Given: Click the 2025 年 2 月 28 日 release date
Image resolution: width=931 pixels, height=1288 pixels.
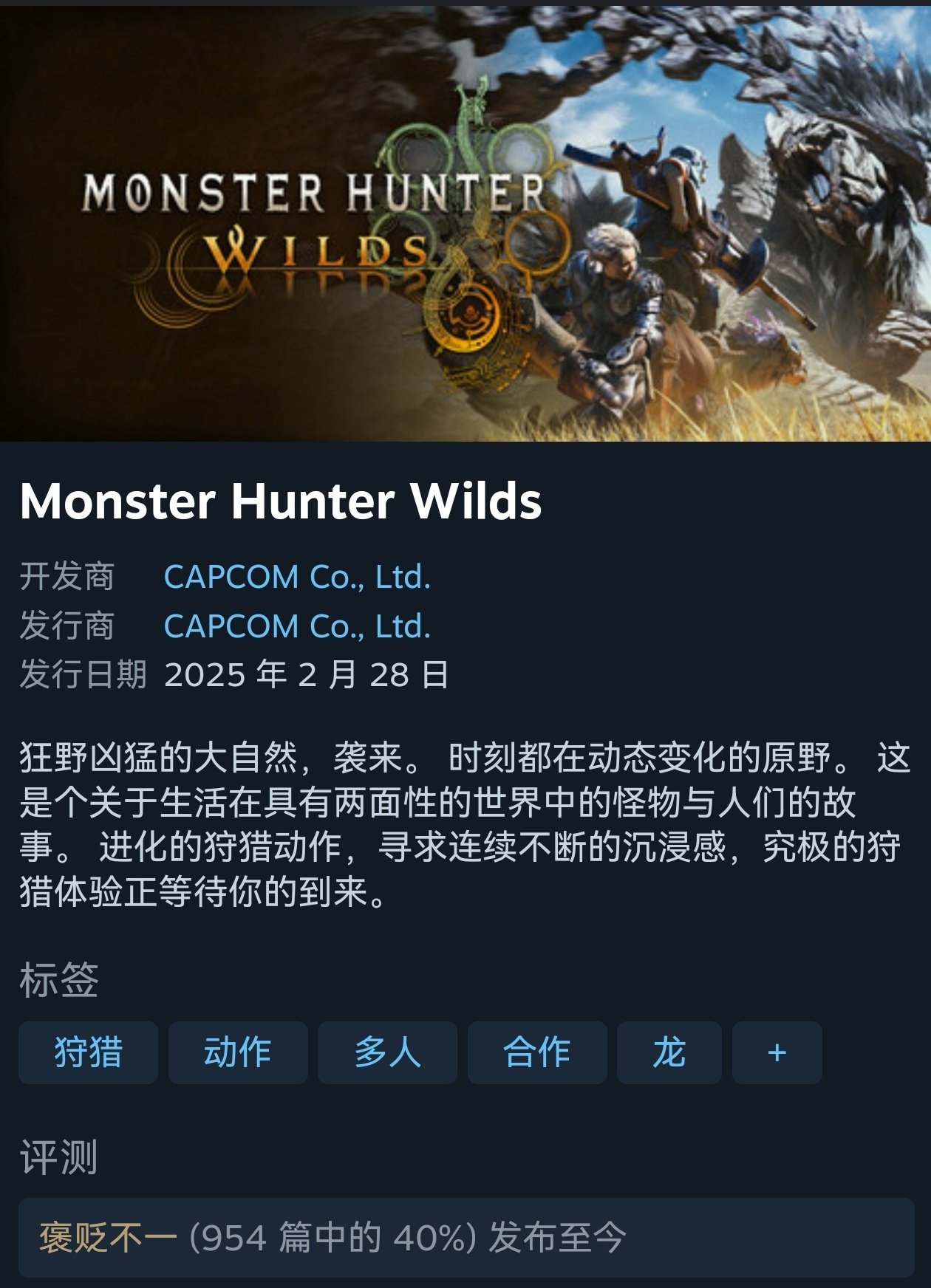Looking at the screenshot, I should point(307,674).
